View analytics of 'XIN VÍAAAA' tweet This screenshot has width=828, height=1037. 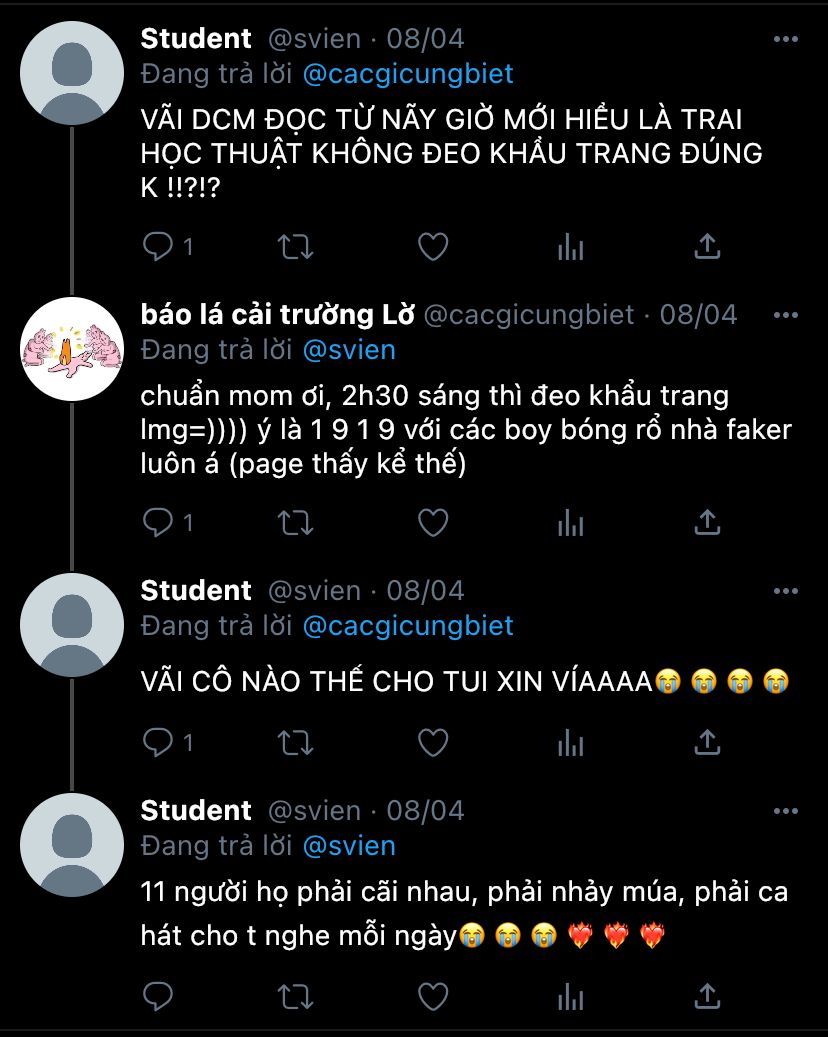tap(571, 743)
